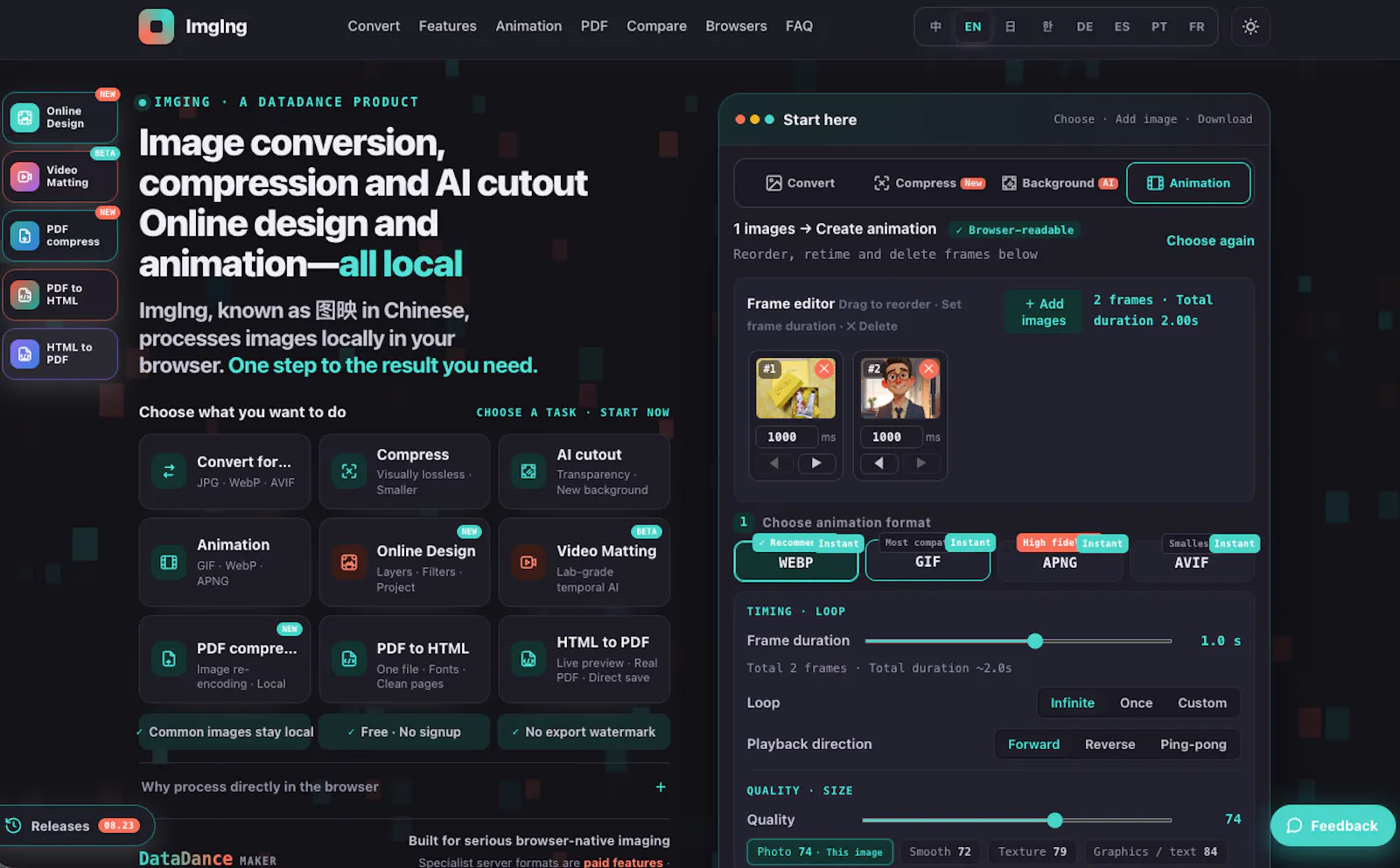Select the Smooth 72 quality preset

pos(940,851)
